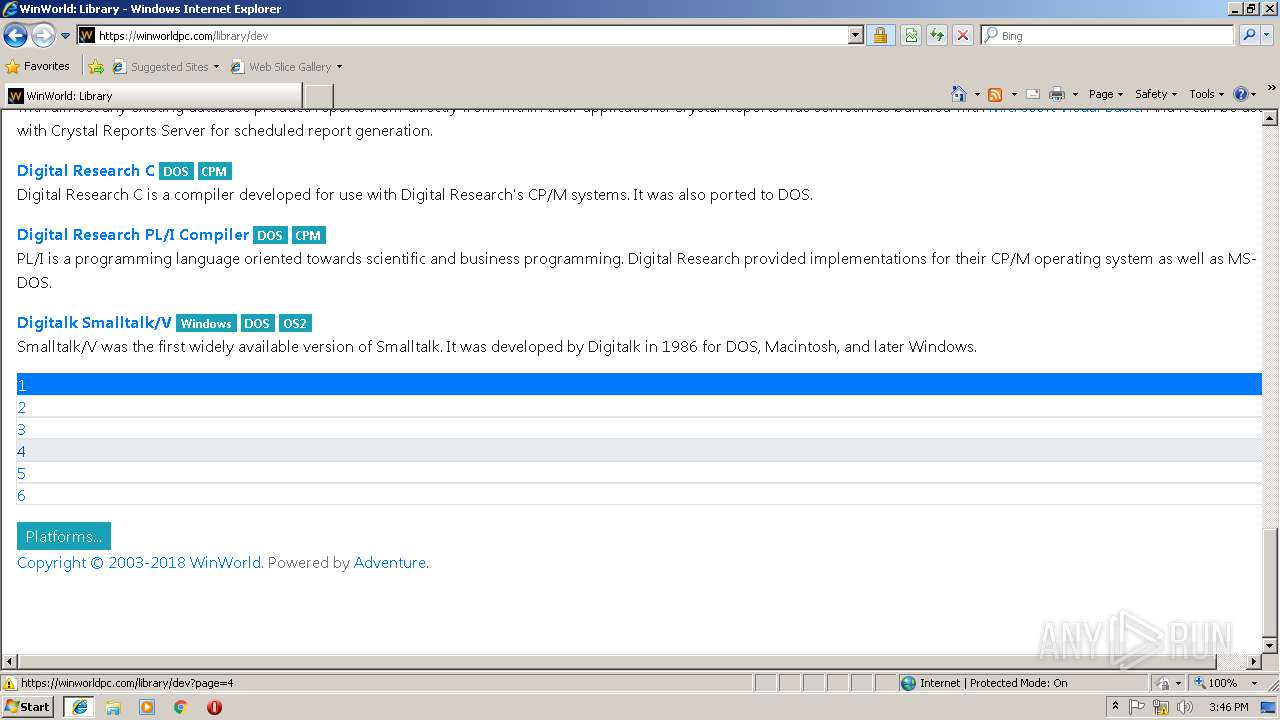
Task: Click the Action Center flag tray icon
Action: (x=1138, y=707)
